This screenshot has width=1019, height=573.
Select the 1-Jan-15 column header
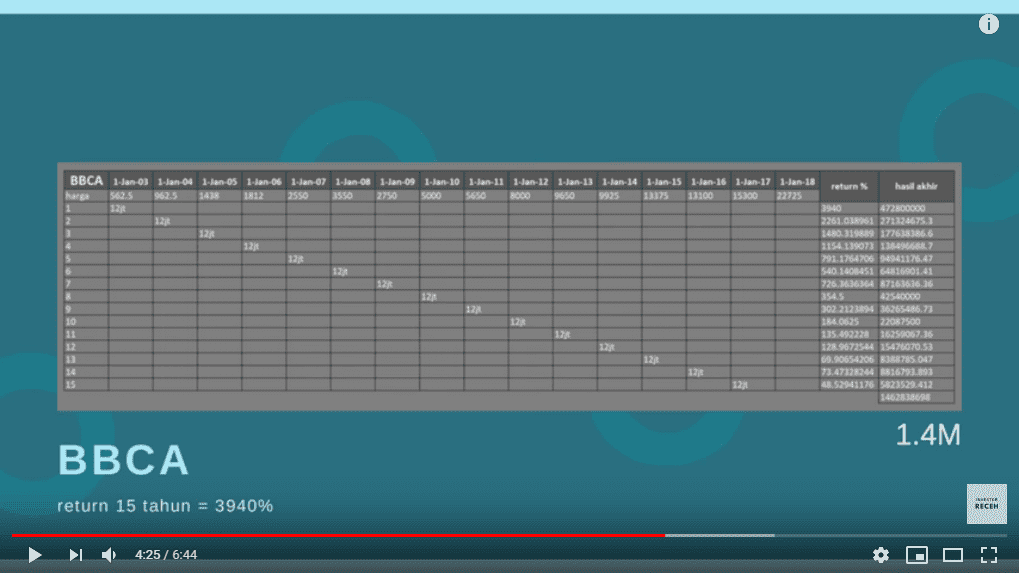[664, 182]
